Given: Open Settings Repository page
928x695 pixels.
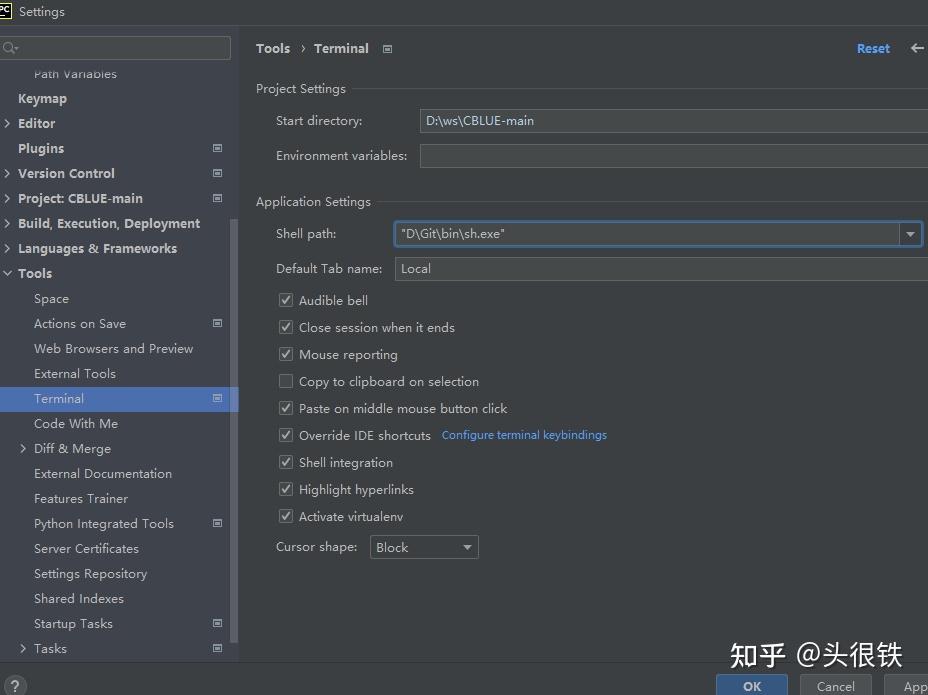Looking at the screenshot, I should tap(91, 574).
